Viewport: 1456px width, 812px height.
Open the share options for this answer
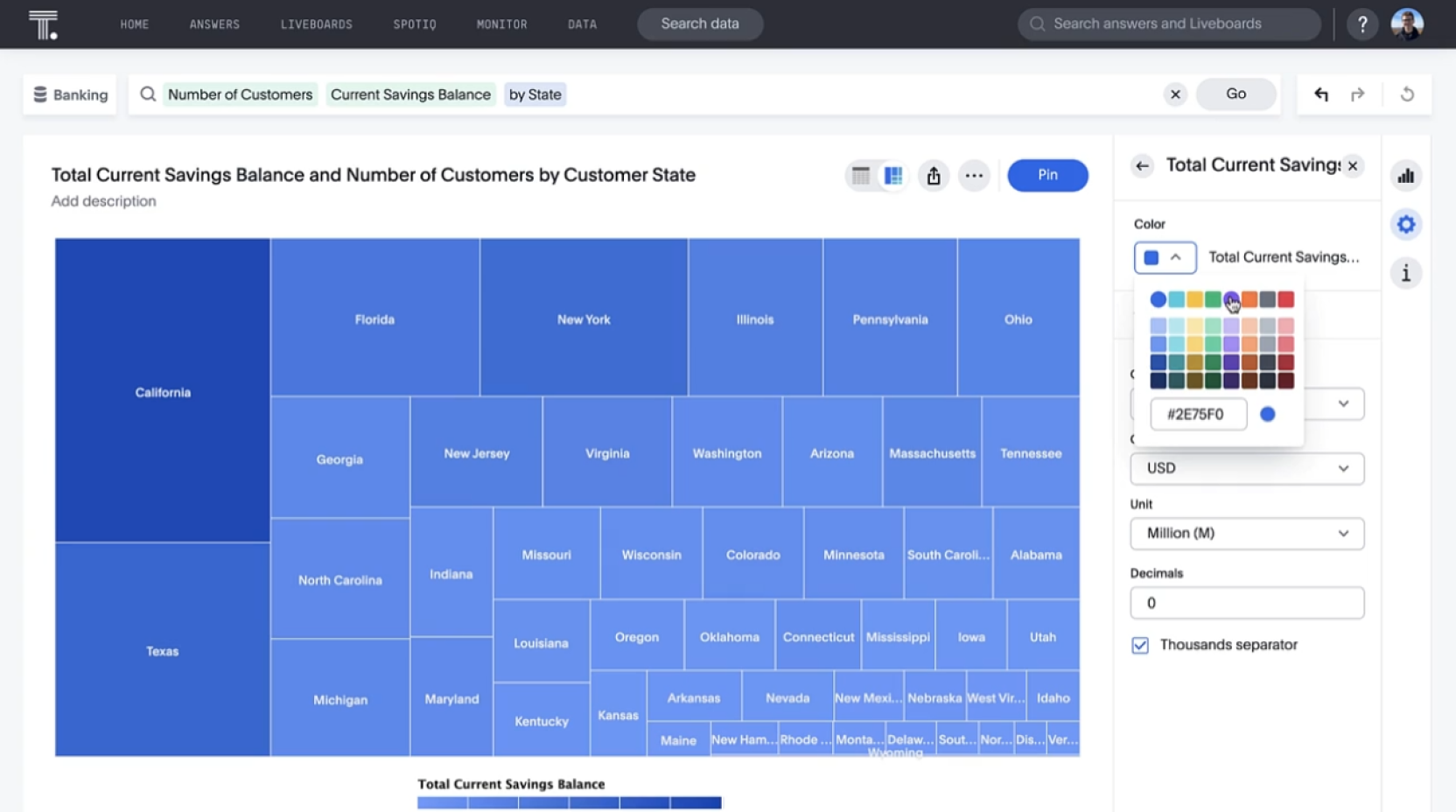[x=934, y=175]
